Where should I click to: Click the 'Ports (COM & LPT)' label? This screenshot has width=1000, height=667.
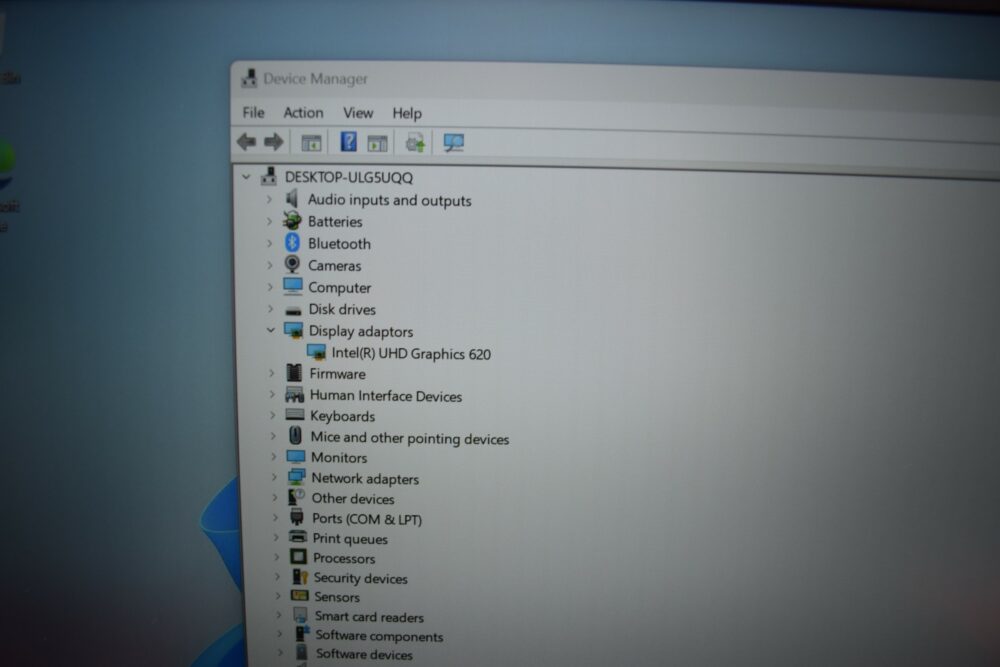tap(367, 519)
